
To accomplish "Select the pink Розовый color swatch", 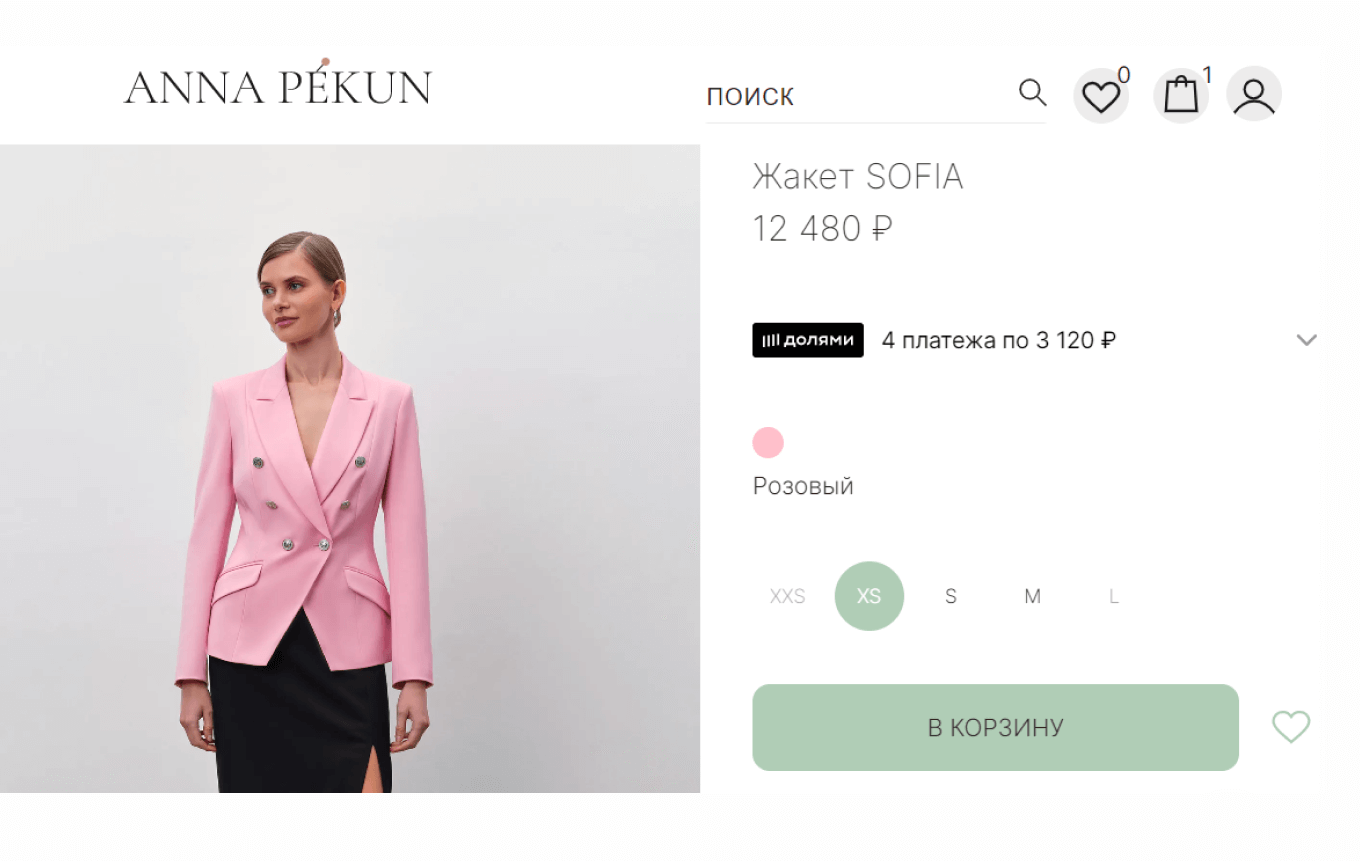I will 767,443.
